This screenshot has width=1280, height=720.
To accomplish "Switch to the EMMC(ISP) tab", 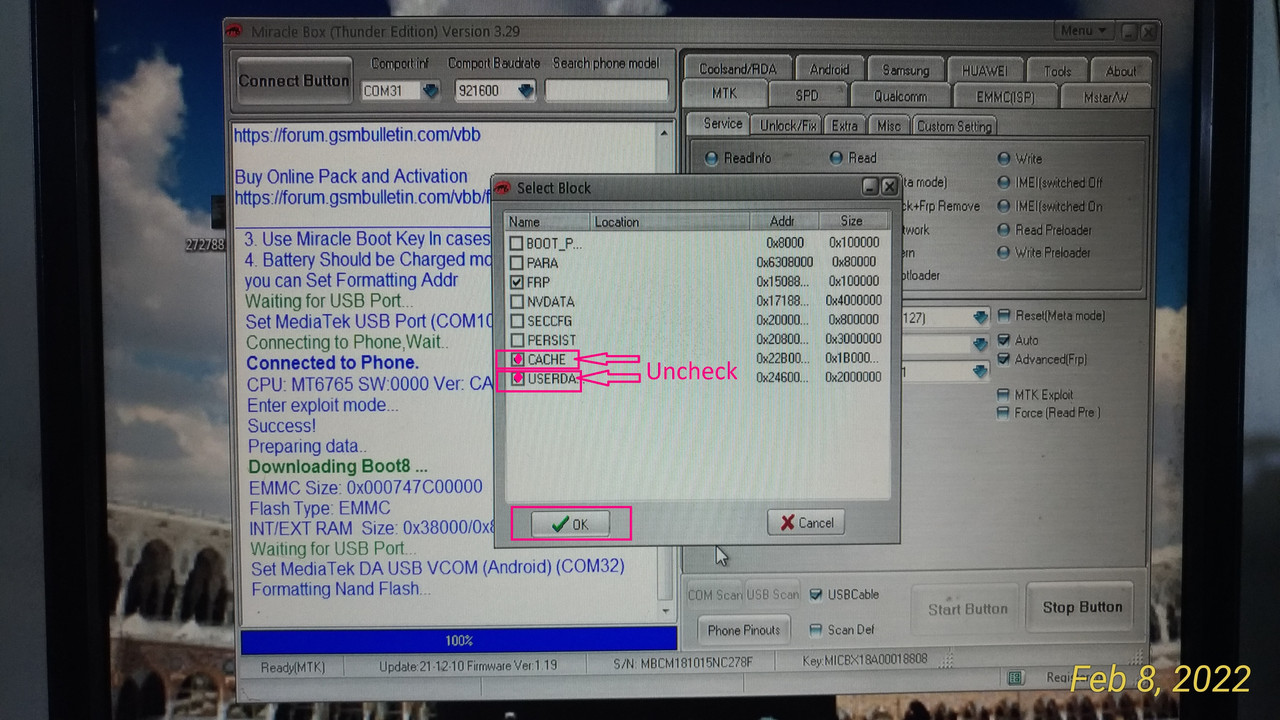I will click(1004, 96).
